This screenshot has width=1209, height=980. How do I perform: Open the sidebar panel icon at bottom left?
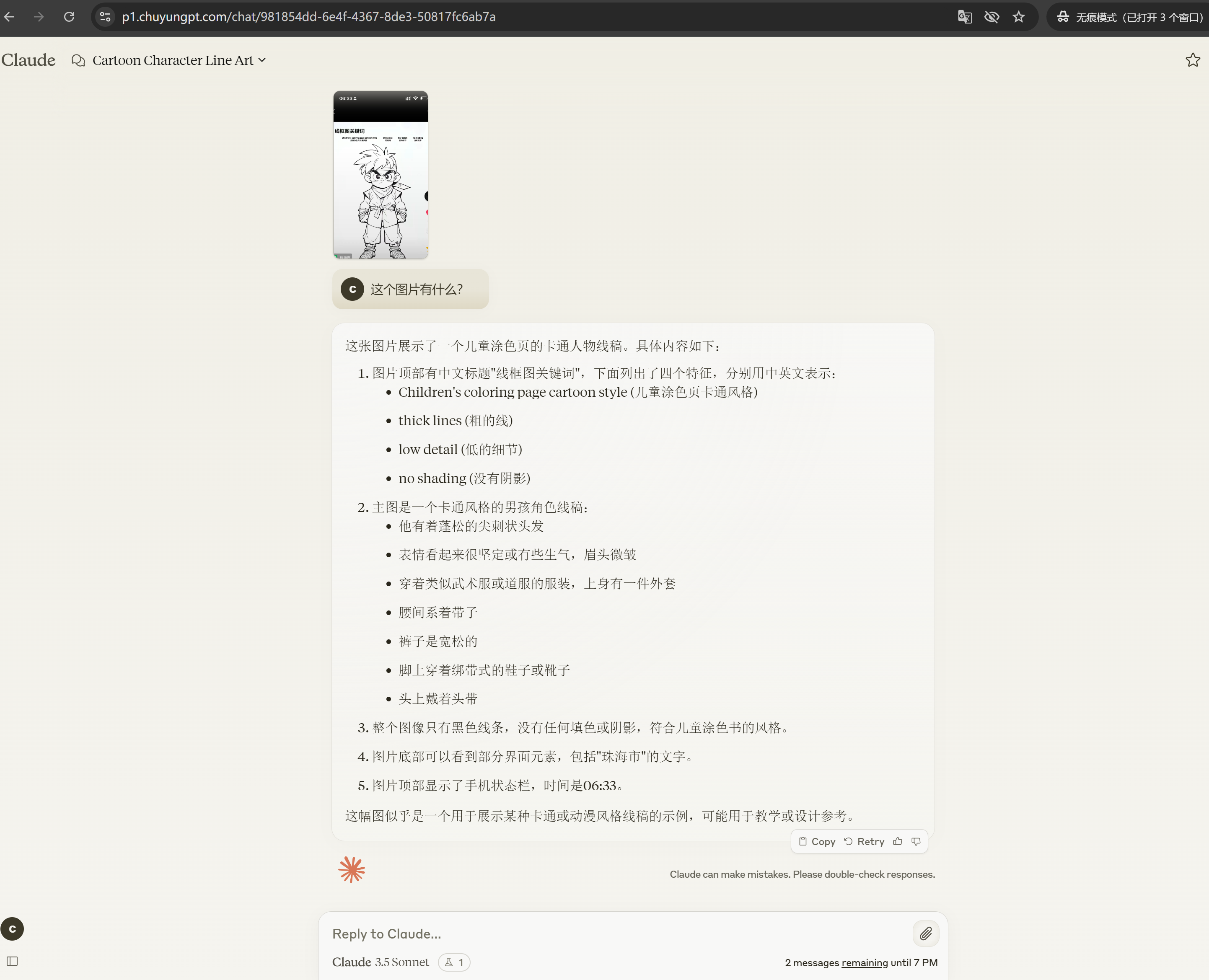(x=13, y=961)
